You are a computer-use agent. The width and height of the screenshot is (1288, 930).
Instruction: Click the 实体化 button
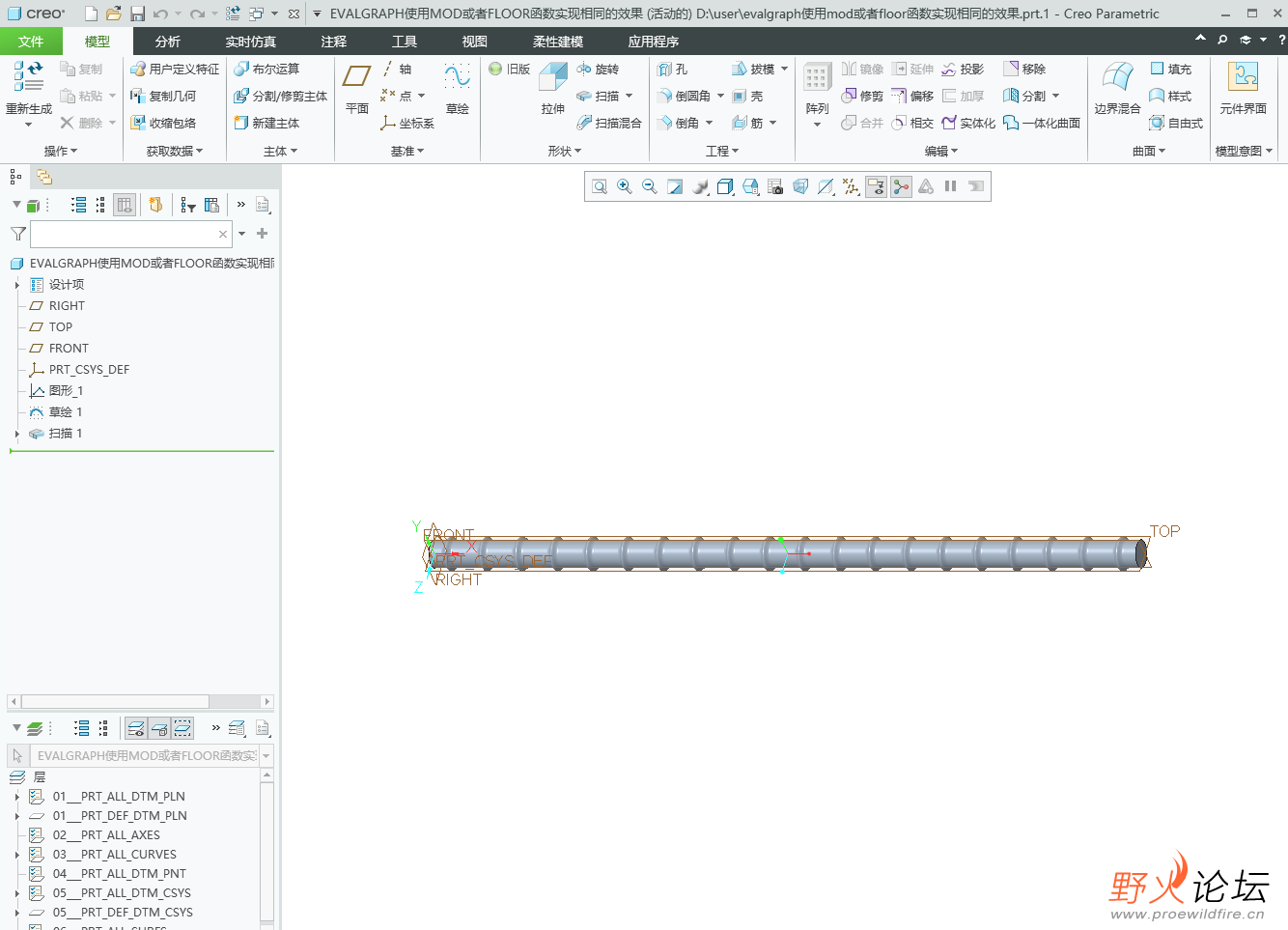[968, 124]
